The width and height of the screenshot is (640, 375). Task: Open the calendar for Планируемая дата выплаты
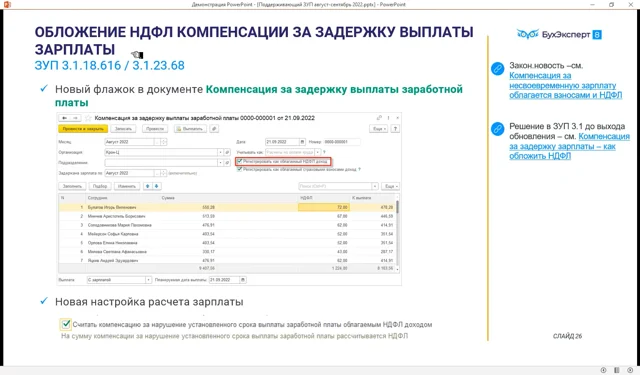tap(243, 280)
